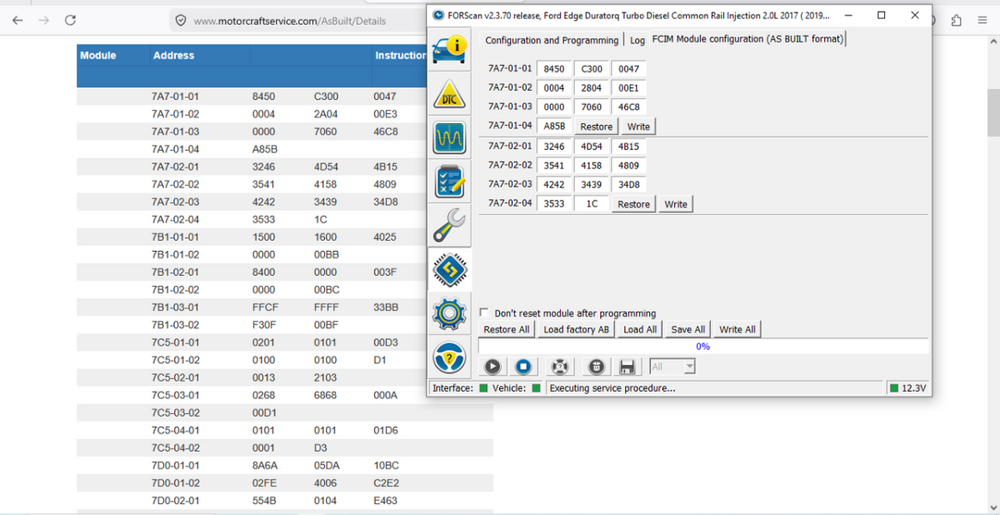Open the browser extensions puzzle icon
1000x515 pixels.
(956, 20)
